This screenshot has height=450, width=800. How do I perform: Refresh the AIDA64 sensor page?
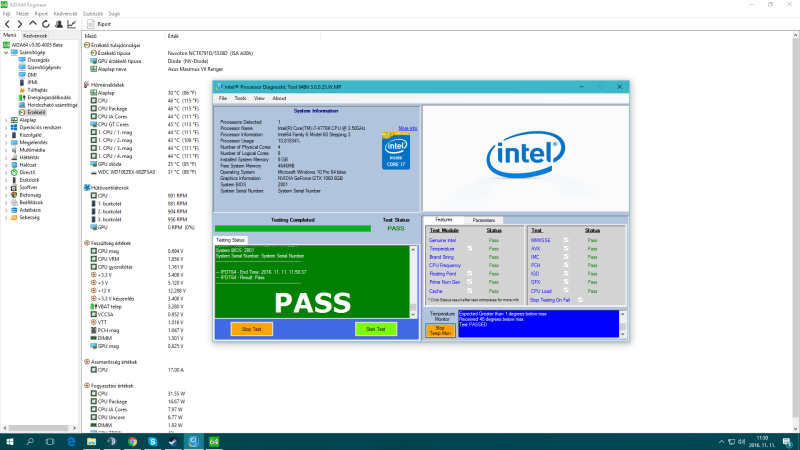[x=45, y=24]
